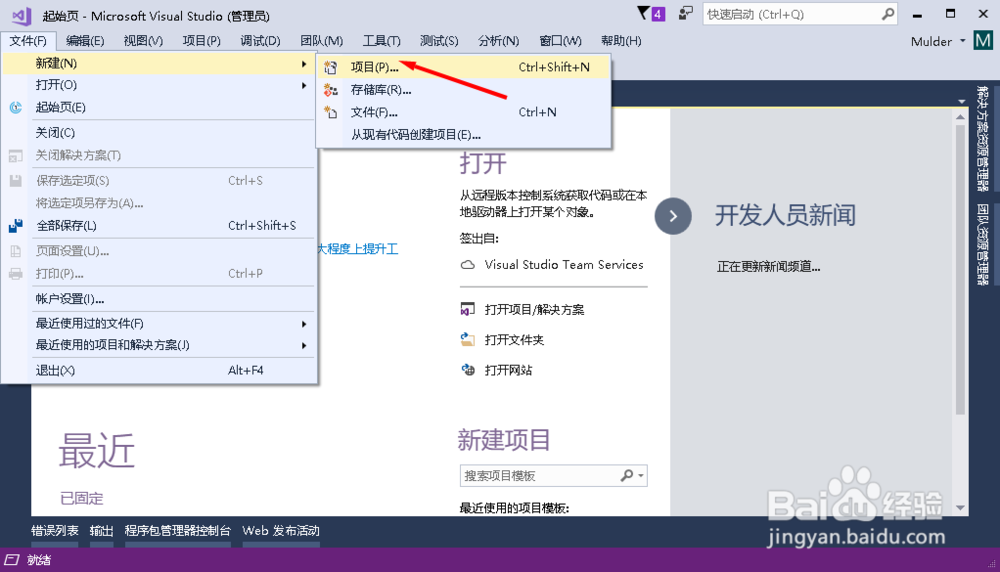Image resolution: width=1000 pixels, height=572 pixels.
Task: Click the 打开网站 link
Action: [508, 370]
